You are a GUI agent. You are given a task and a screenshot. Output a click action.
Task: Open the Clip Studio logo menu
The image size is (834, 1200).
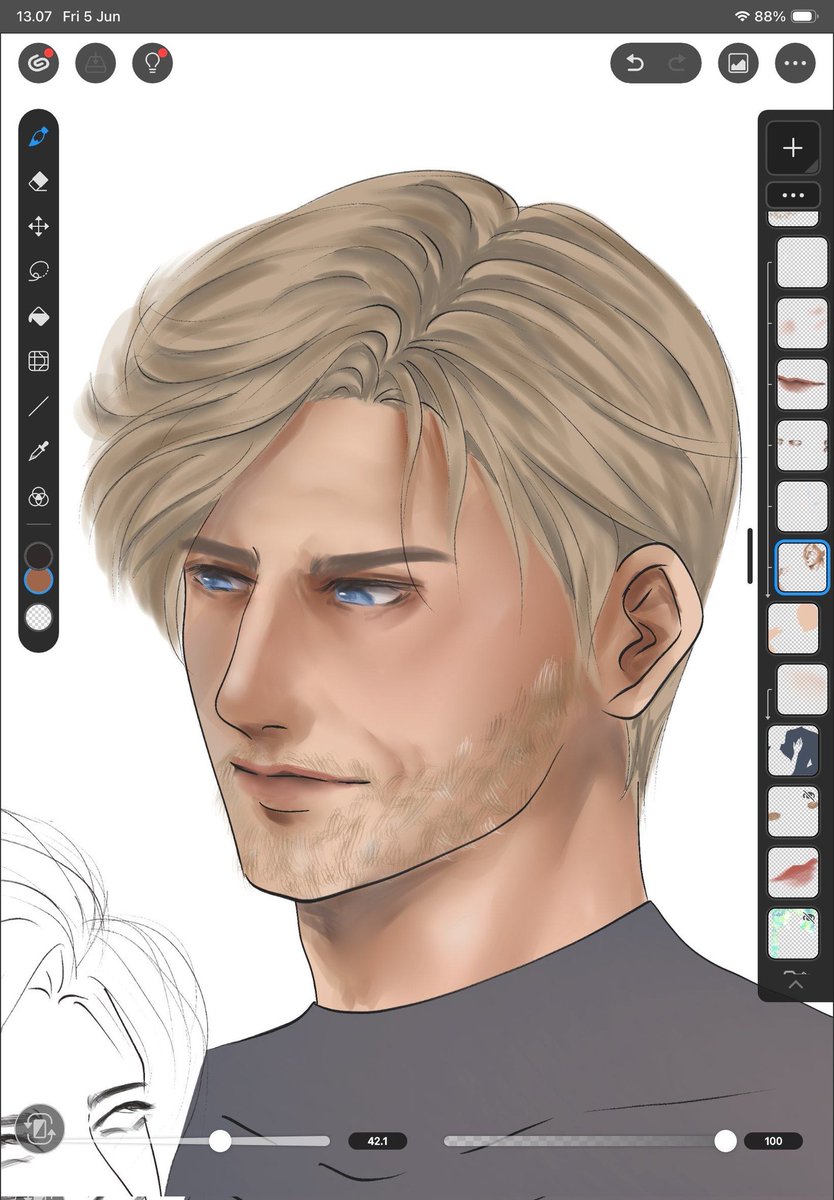[x=39, y=63]
